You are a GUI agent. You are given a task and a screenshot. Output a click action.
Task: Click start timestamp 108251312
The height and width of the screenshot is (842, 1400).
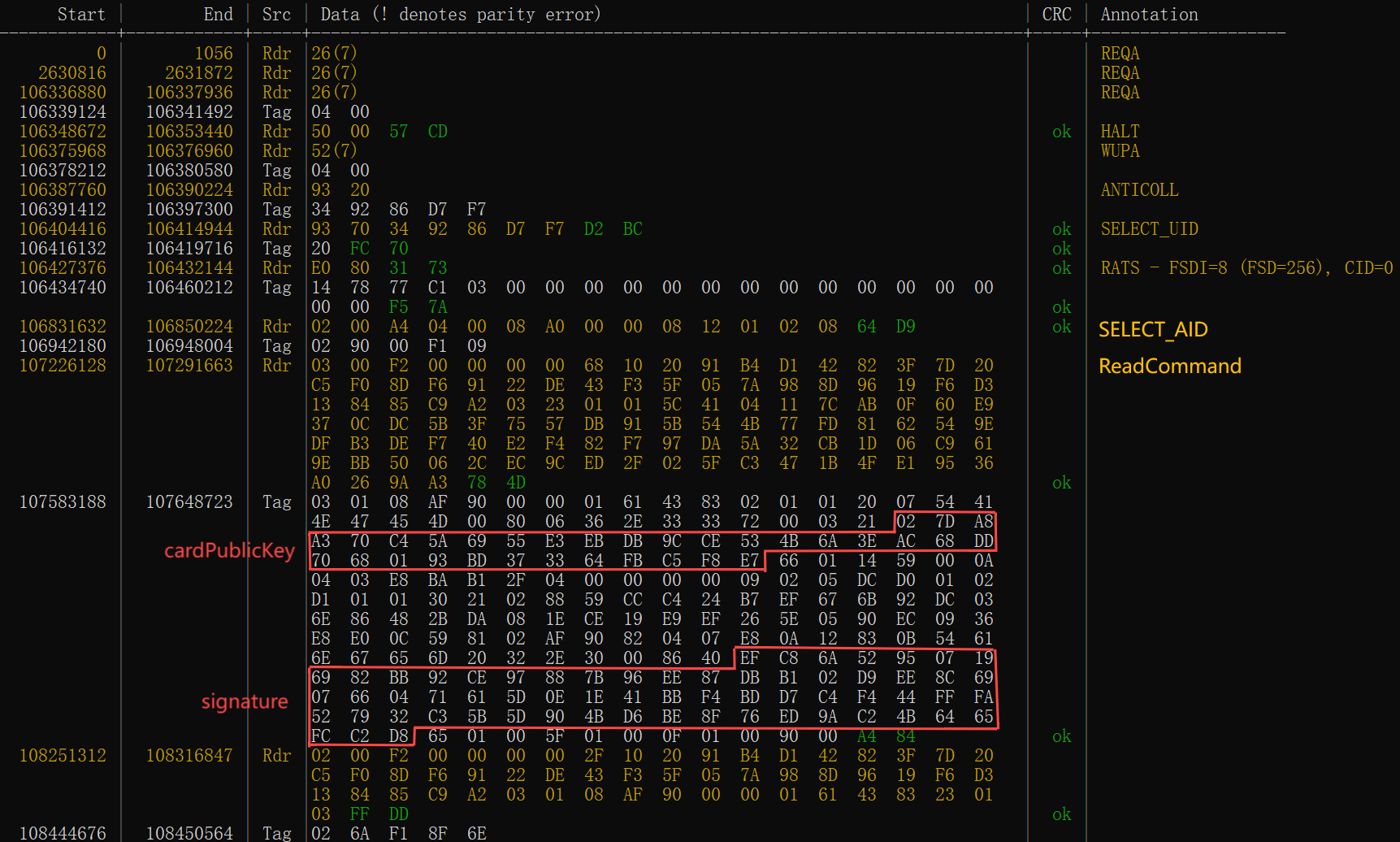pos(63,756)
